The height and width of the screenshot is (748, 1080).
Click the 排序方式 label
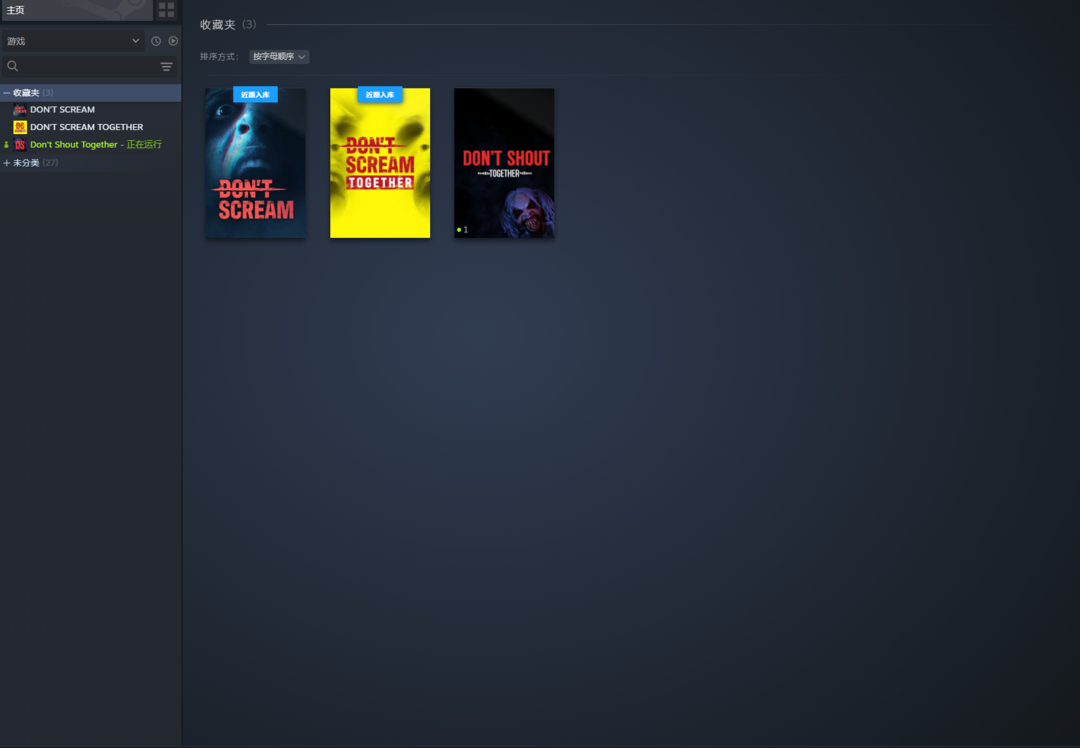[x=219, y=56]
